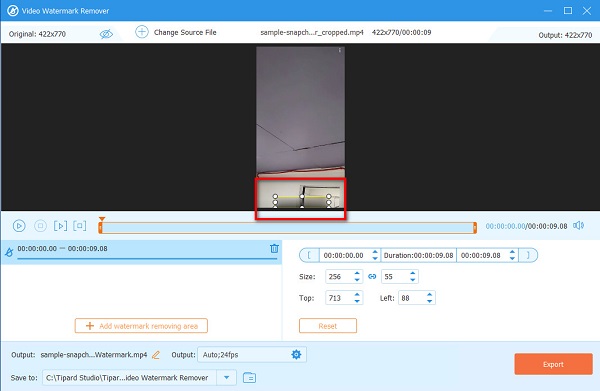Increase the Left position value

click(x=429, y=295)
